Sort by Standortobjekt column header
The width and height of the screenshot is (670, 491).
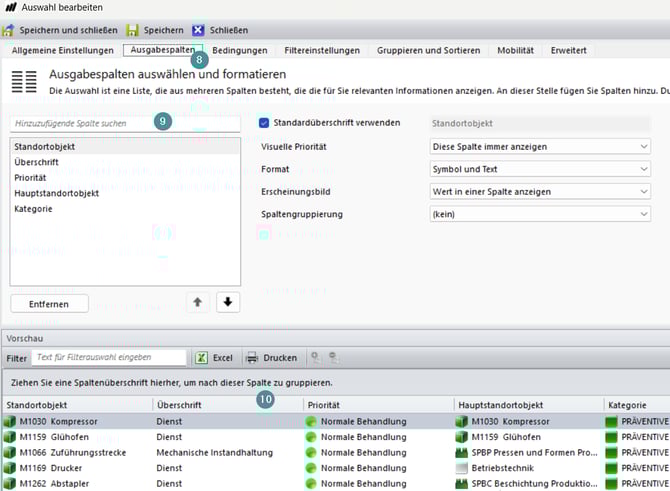point(77,405)
